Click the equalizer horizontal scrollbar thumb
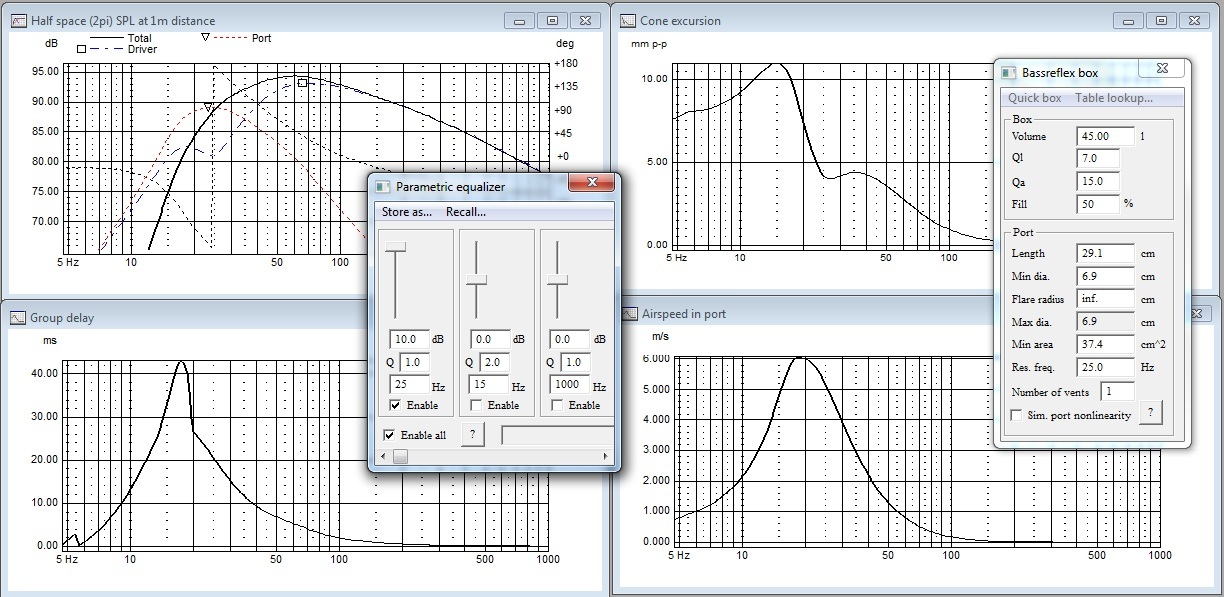The image size is (1224, 597). (400, 457)
